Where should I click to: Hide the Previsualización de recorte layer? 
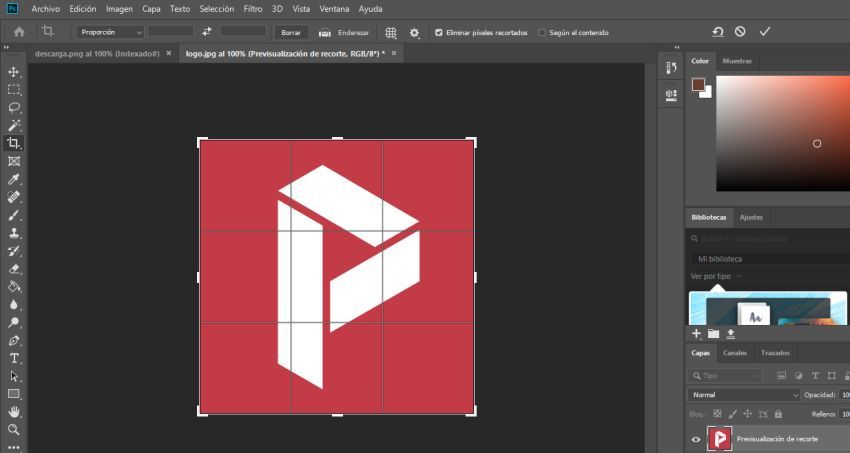pyautogui.click(x=696, y=439)
